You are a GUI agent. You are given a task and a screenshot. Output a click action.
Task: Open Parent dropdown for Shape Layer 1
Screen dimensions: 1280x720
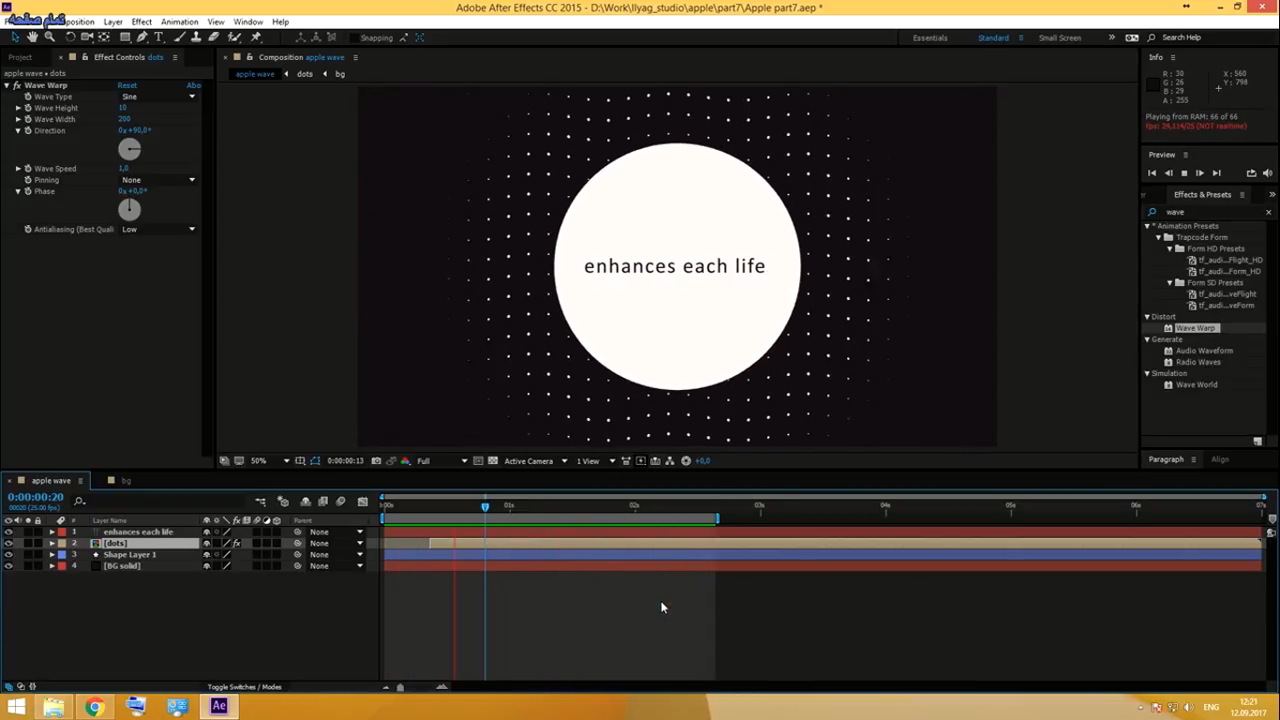coord(336,554)
